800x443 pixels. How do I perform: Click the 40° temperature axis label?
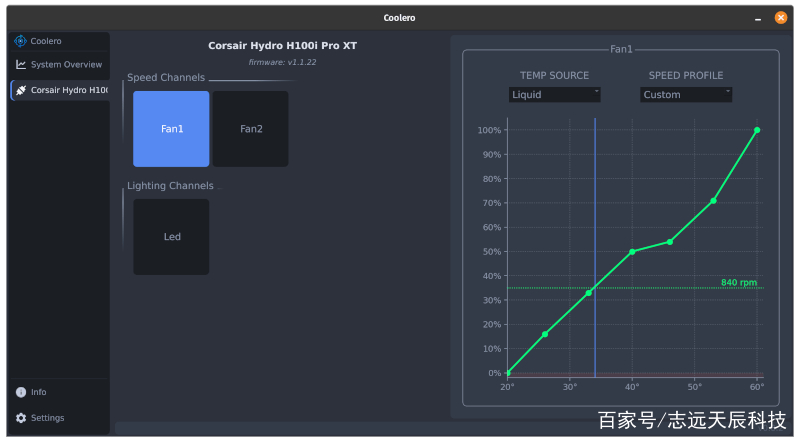pos(632,387)
